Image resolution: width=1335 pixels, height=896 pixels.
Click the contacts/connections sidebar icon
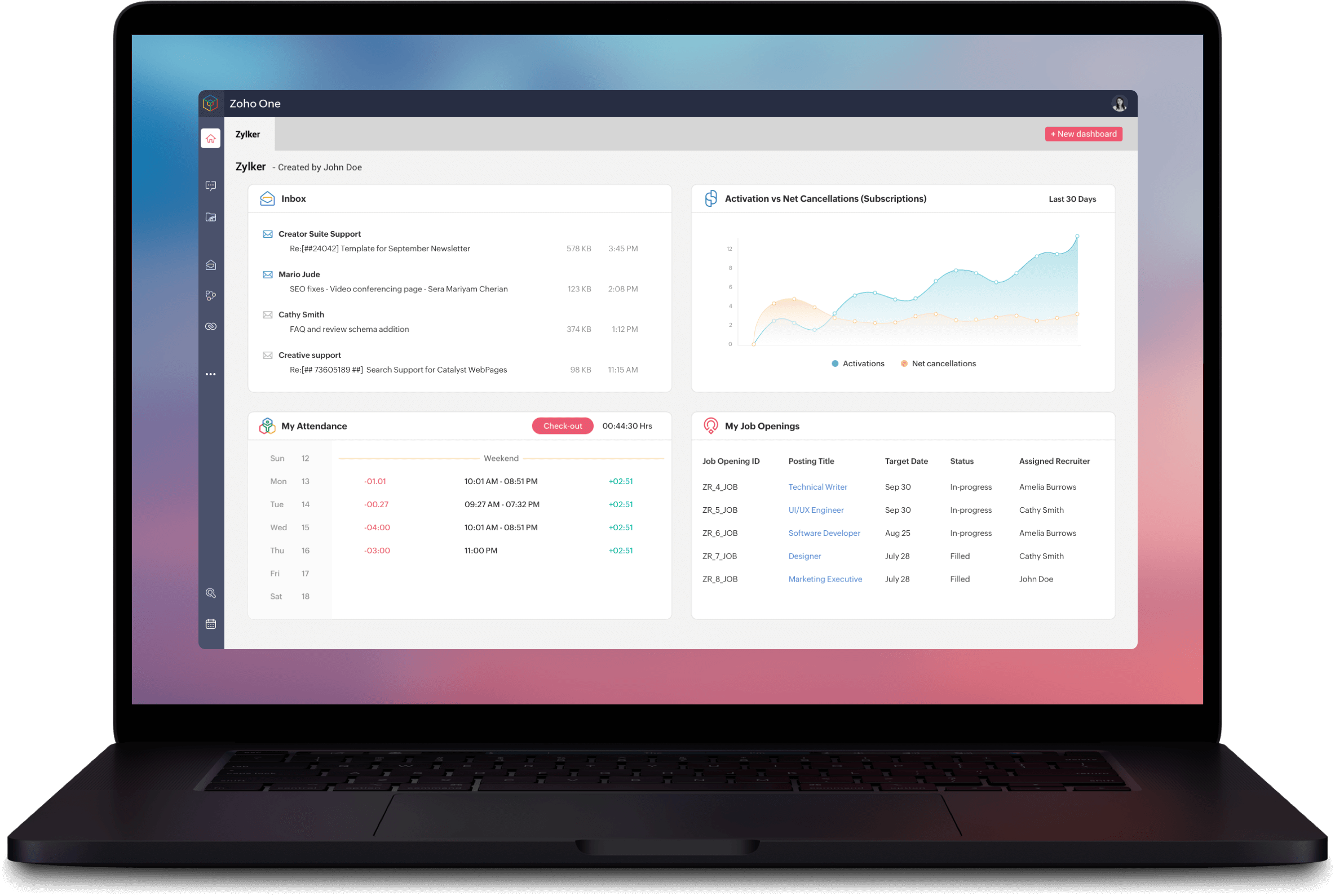pos(211,296)
